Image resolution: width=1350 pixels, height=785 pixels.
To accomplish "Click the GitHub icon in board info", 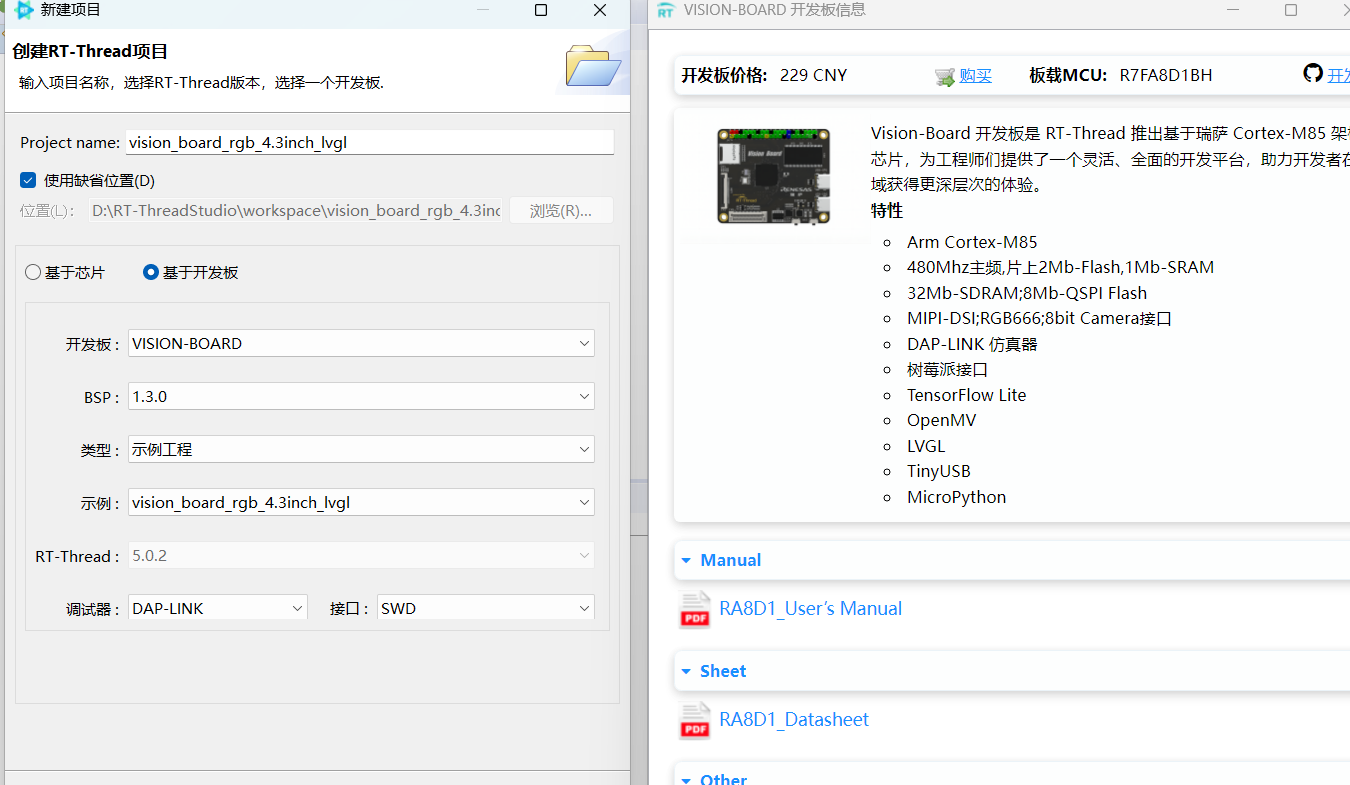I will [1313, 74].
